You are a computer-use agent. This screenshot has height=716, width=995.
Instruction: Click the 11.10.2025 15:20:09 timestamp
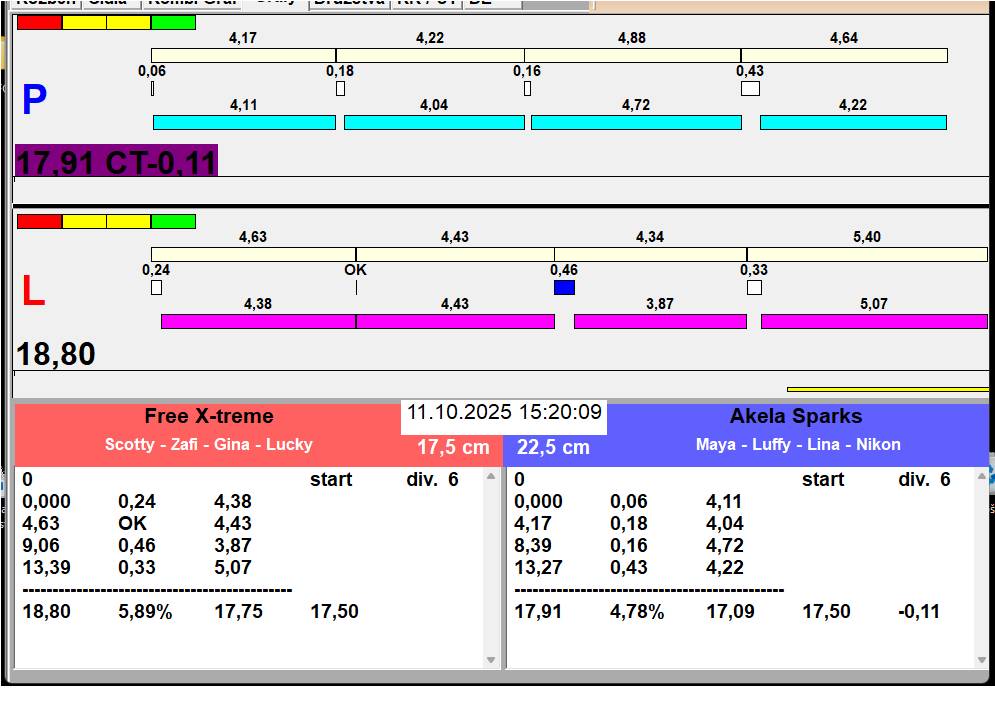(504, 413)
